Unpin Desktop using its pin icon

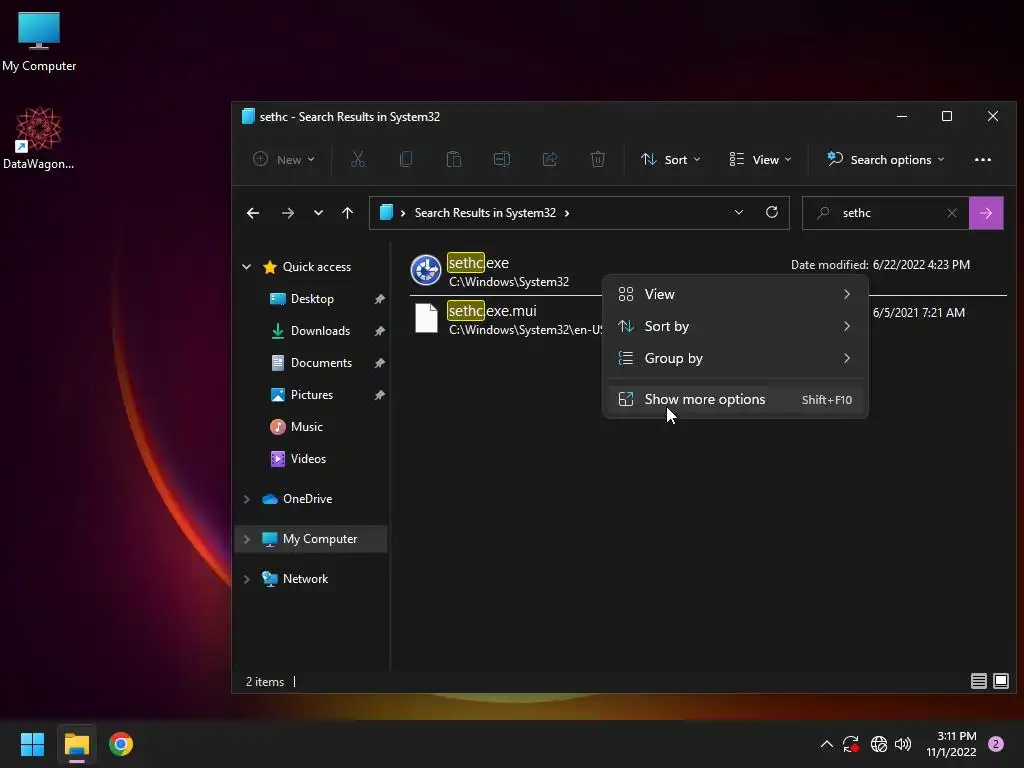[x=379, y=299]
